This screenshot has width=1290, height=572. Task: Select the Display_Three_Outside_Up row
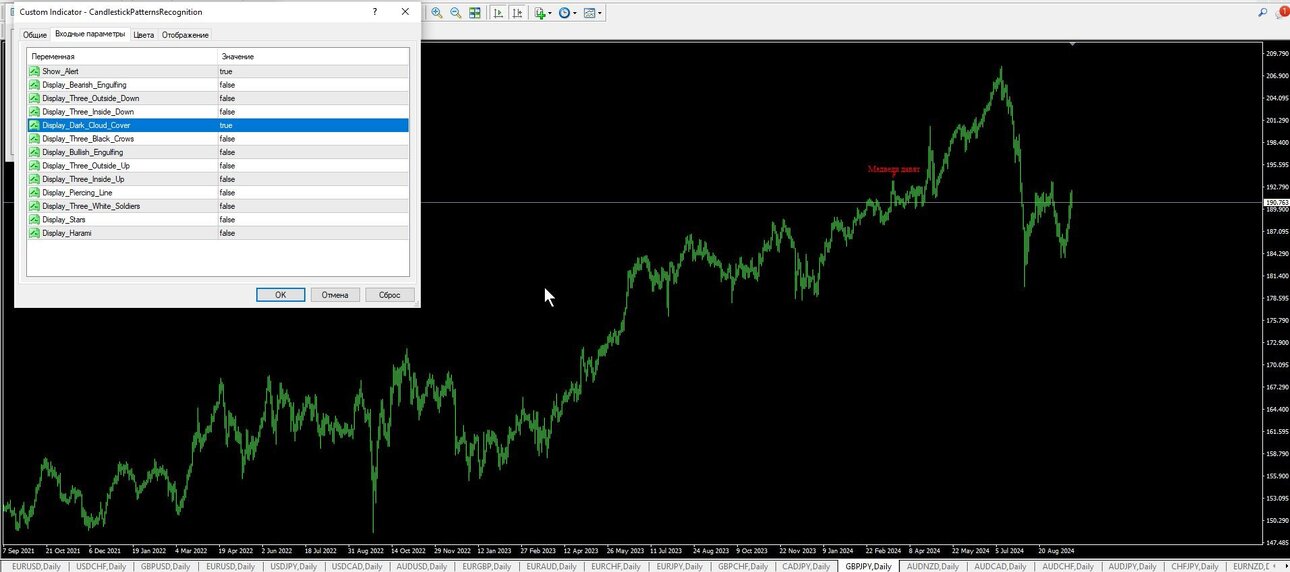(x=218, y=165)
